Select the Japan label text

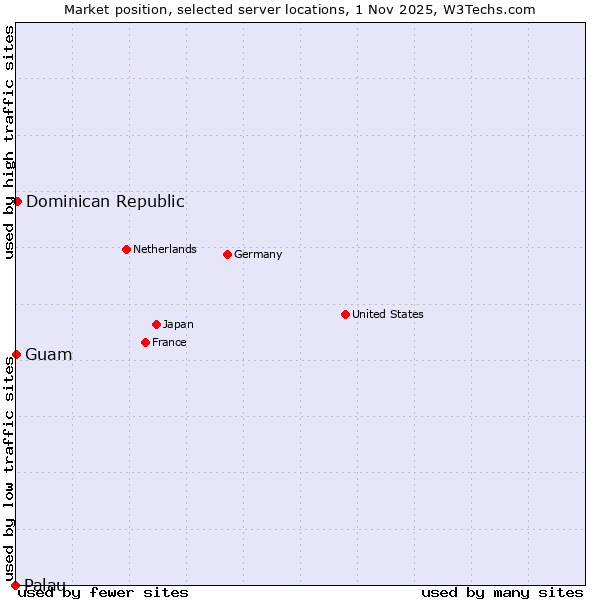tap(178, 324)
